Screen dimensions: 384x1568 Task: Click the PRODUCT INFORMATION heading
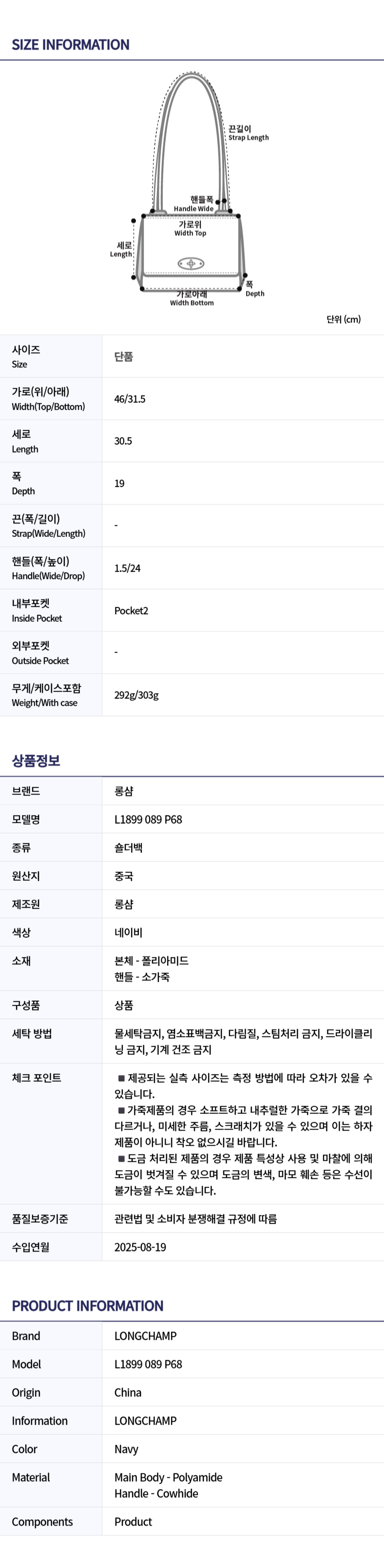(88, 1306)
